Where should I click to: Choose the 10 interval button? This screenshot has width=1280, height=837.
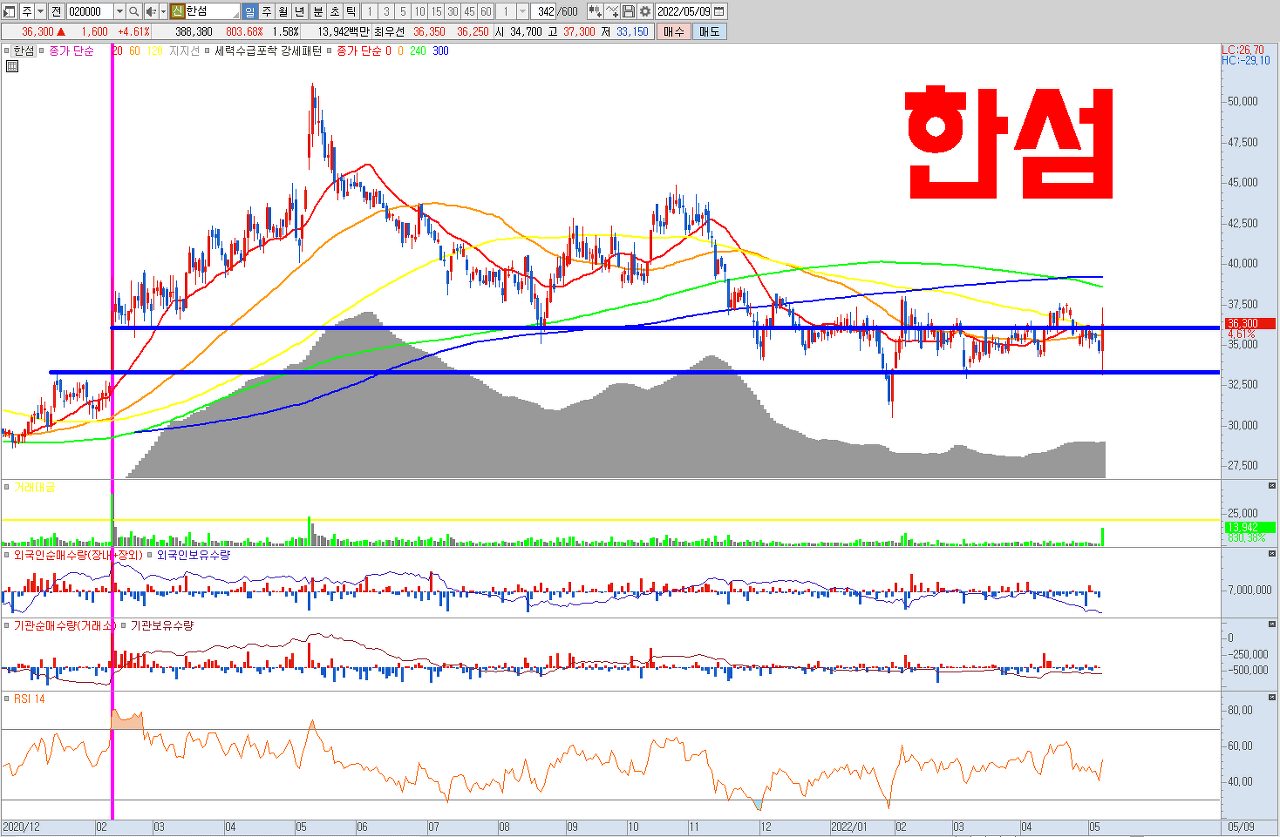pos(419,11)
